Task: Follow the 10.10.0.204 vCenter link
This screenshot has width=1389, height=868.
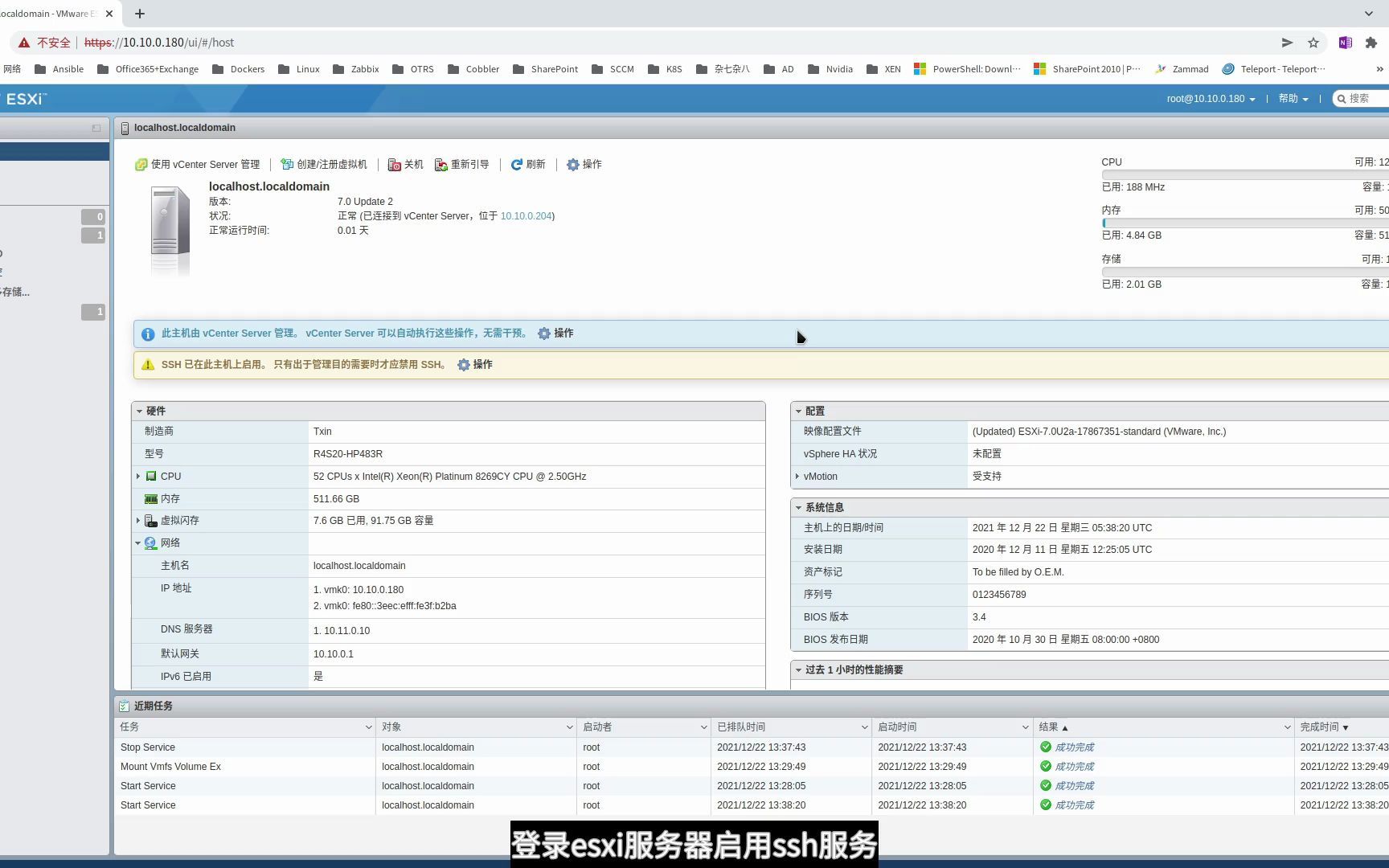Action: click(x=526, y=216)
